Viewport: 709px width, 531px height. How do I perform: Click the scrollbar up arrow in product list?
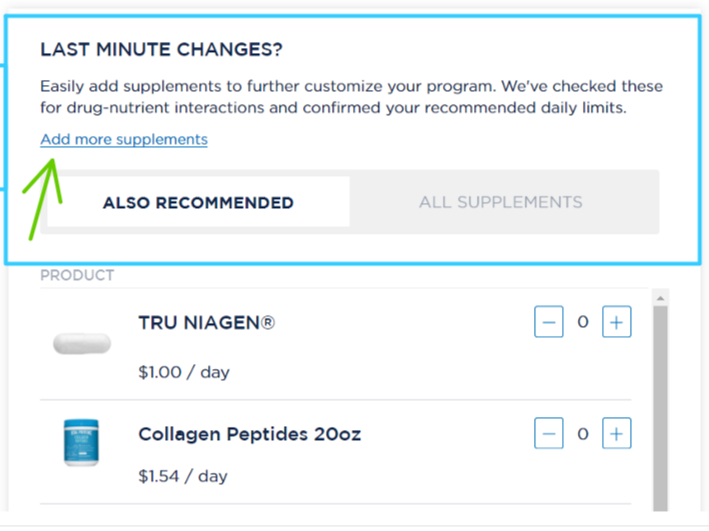coord(660,298)
